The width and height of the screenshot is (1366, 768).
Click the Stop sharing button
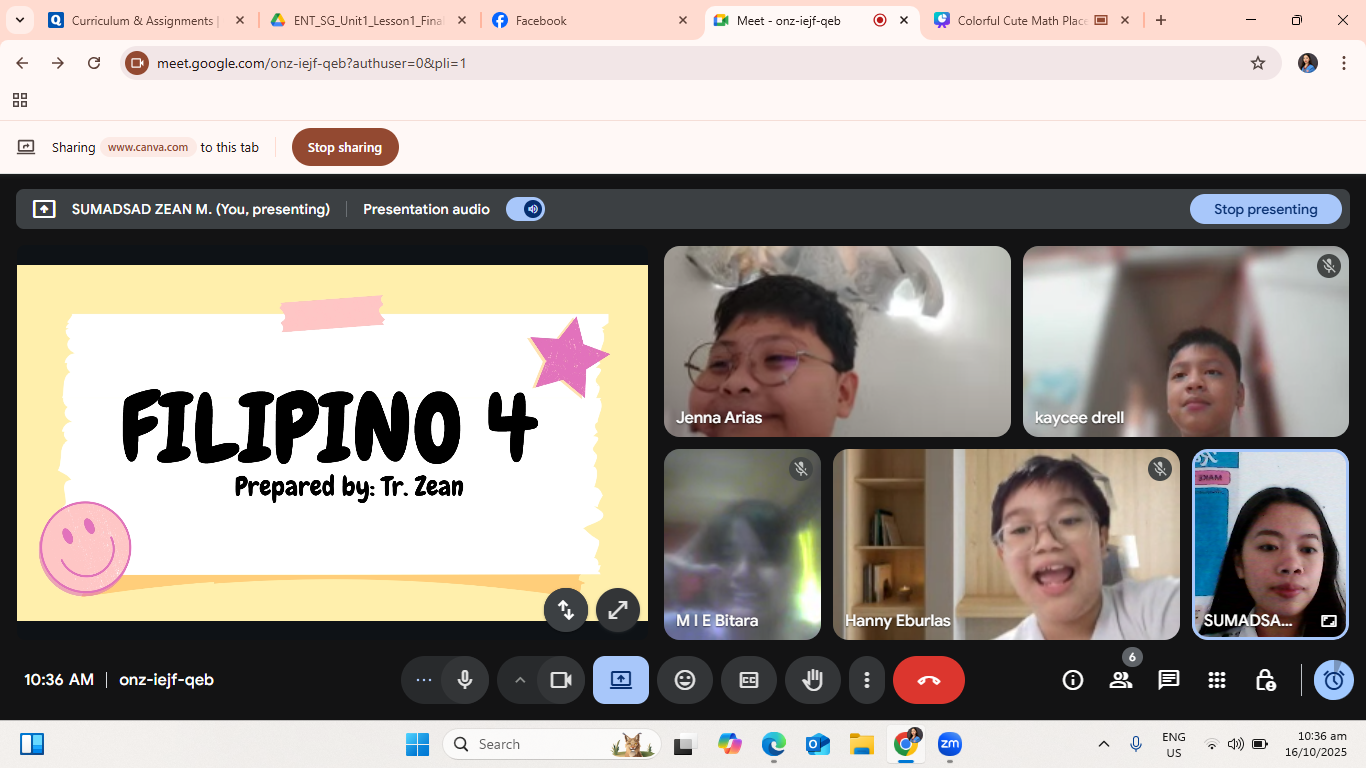click(345, 147)
